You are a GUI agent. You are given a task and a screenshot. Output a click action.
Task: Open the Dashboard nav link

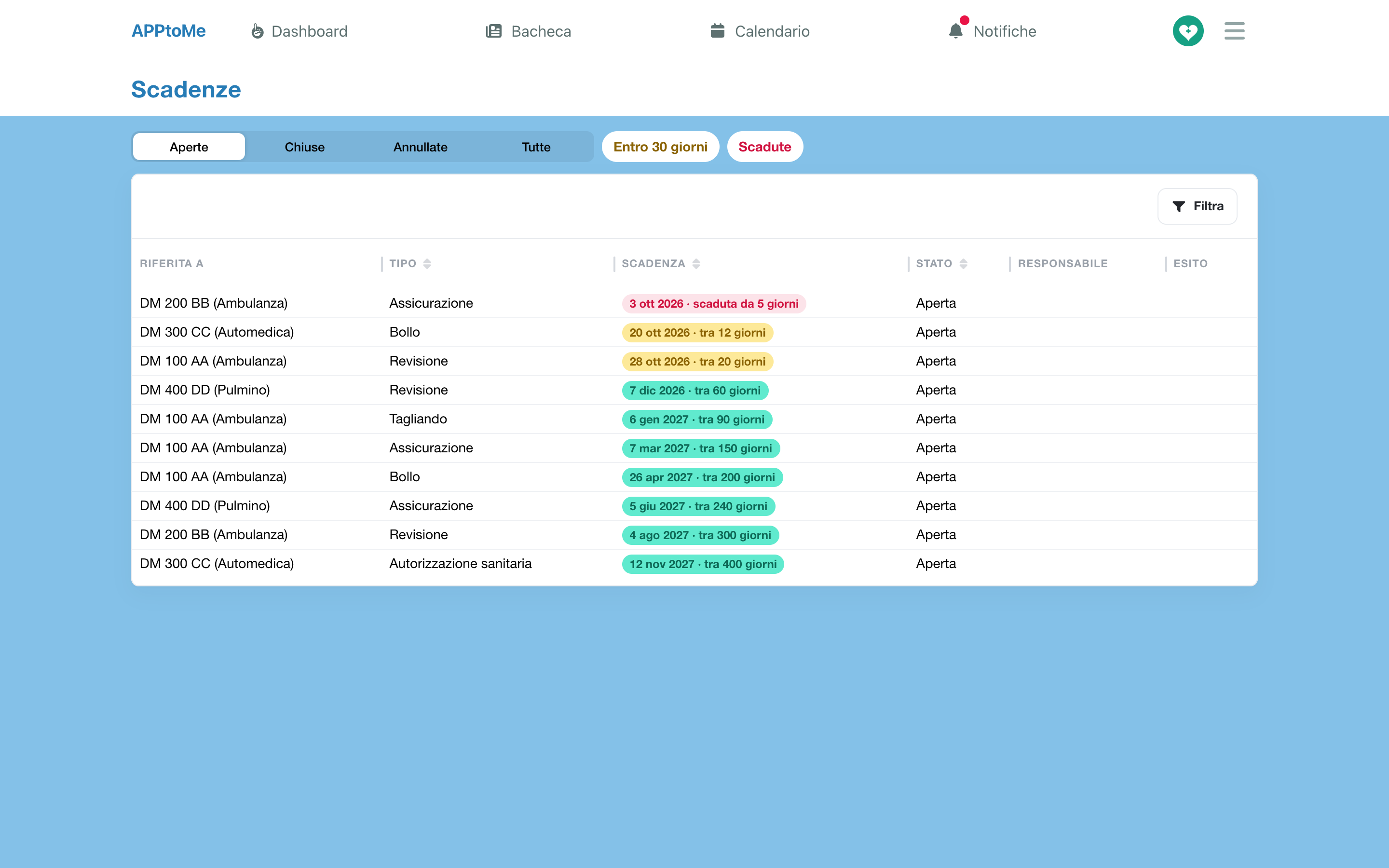point(299,31)
